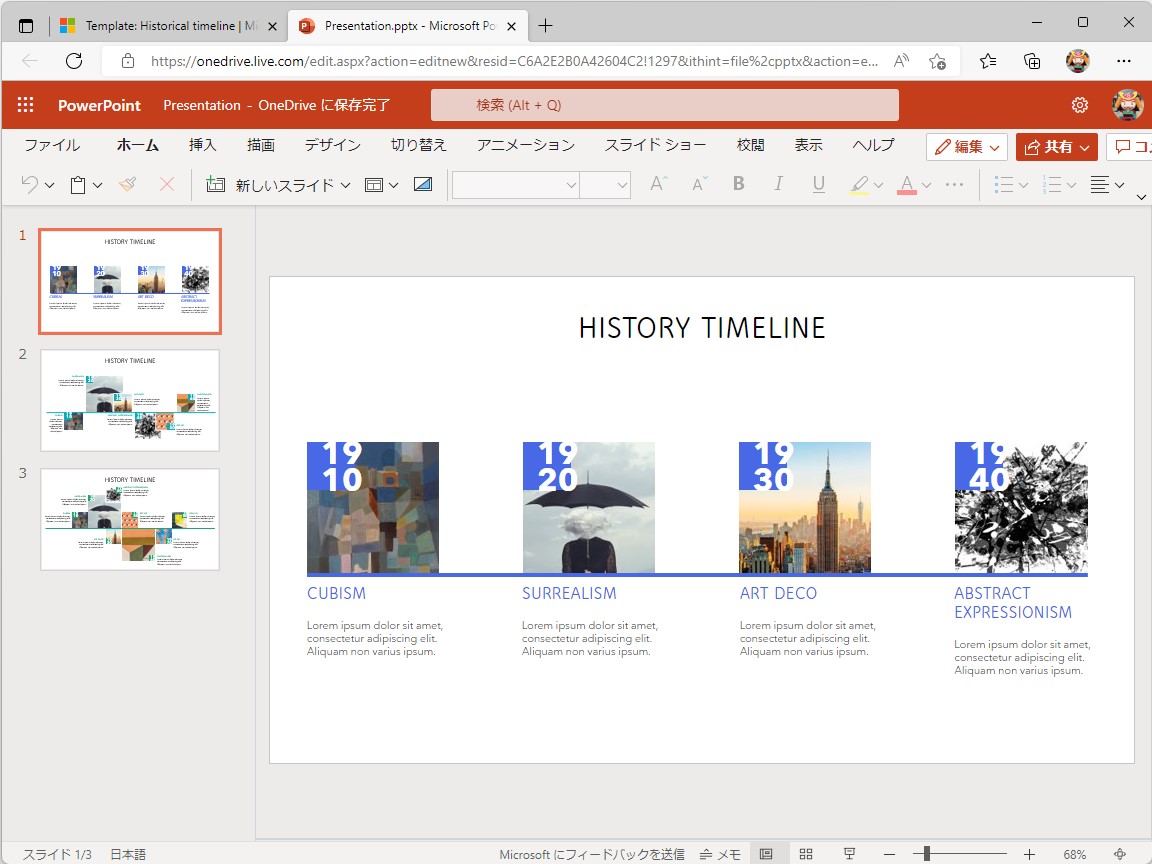Select slide 3 thumbnail in the panel
This screenshot has width=1152, height=864.
pos(130,518)
